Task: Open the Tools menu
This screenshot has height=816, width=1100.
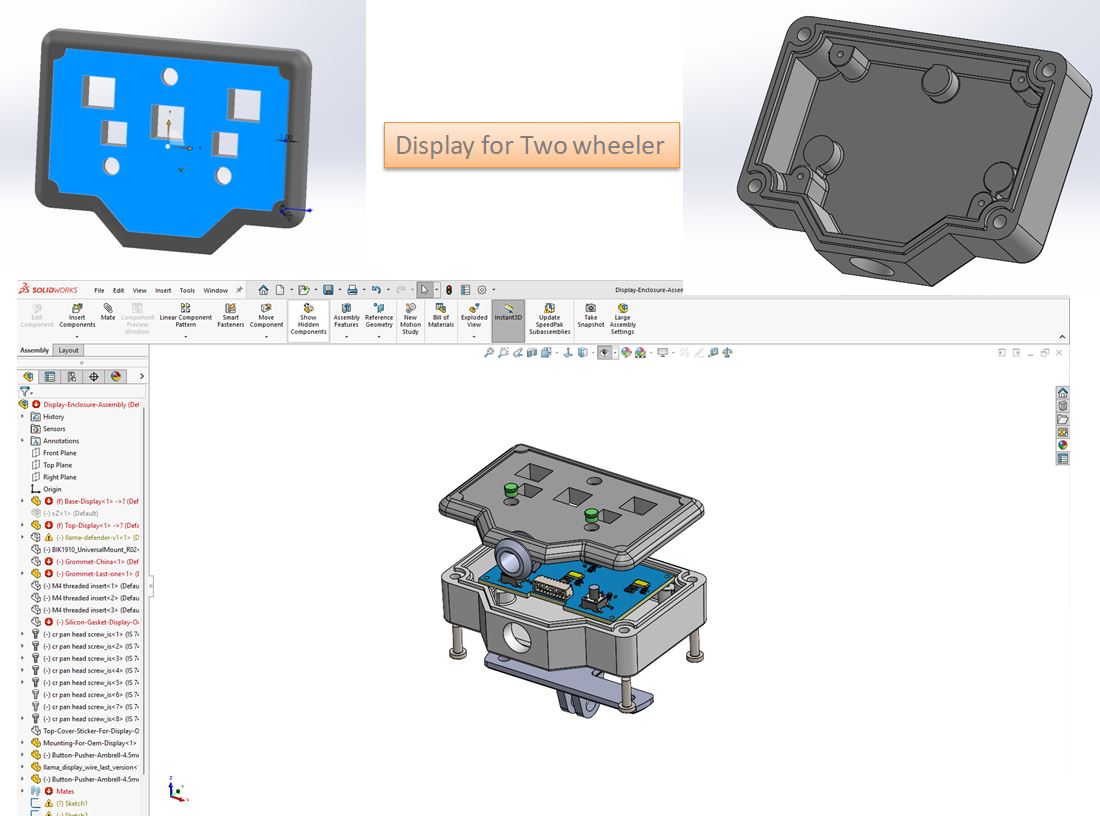Action: pyautogui.click(x=187, y=291)
